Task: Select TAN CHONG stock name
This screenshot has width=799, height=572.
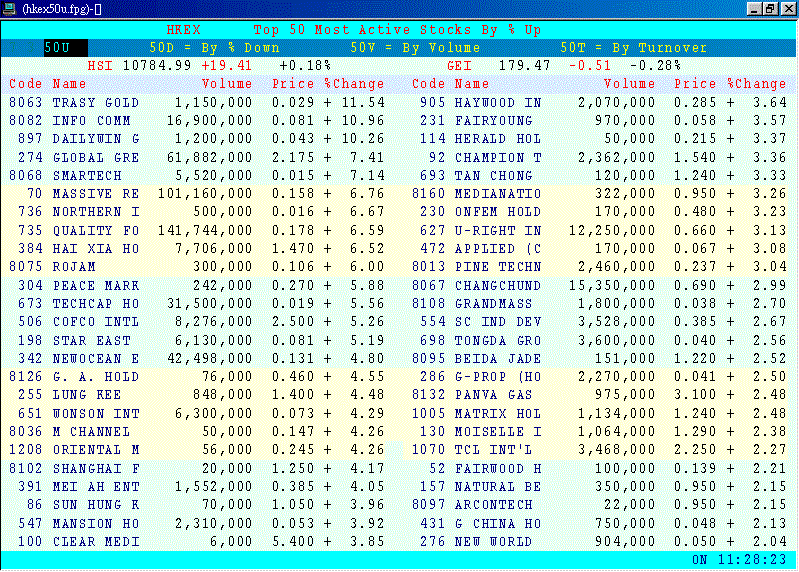Action: 493,176
